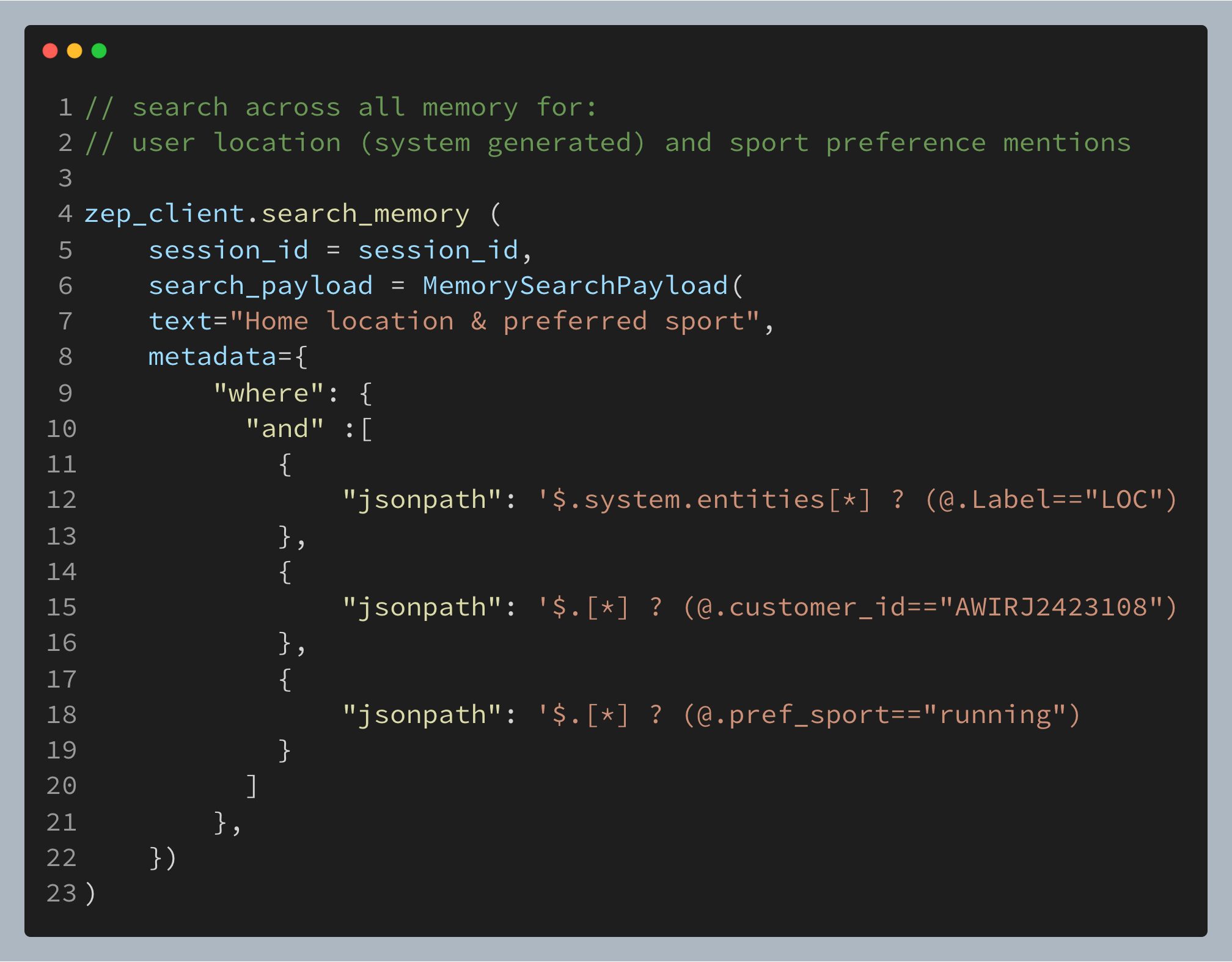Click the customer ID AWIRJ2423108 text
The height and width of the screenshot is (962, 1232).
click(x=1051, y=608)
